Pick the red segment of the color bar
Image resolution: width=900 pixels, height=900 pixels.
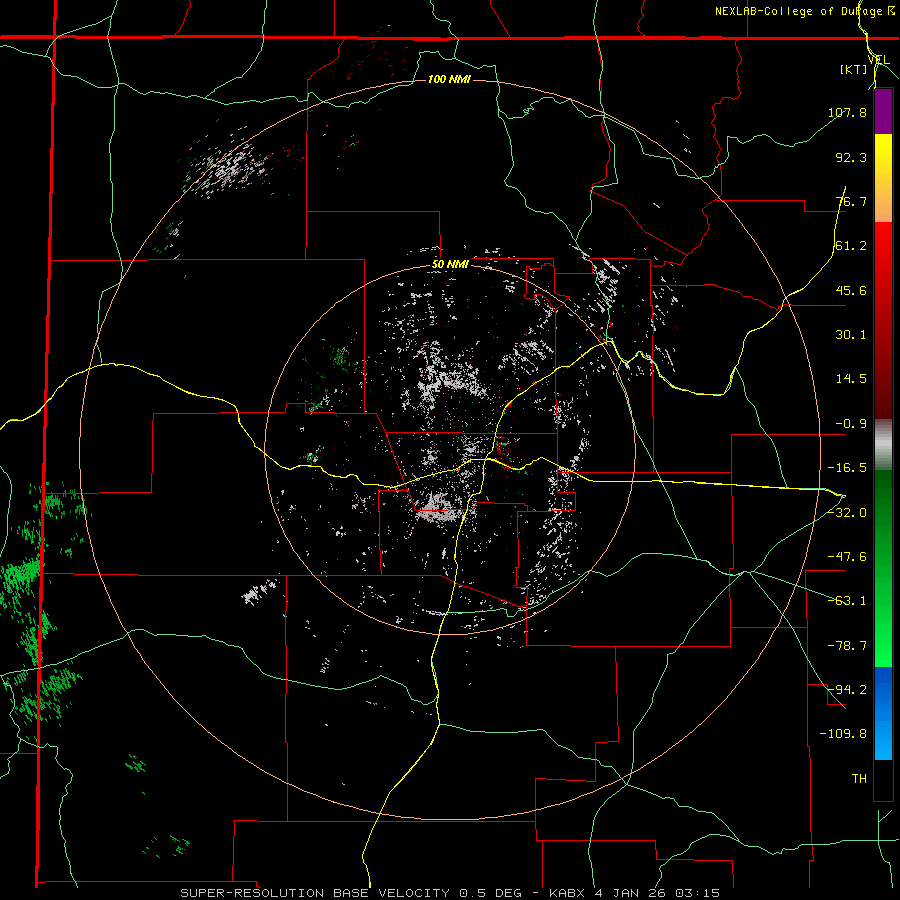tap(883, 320)
